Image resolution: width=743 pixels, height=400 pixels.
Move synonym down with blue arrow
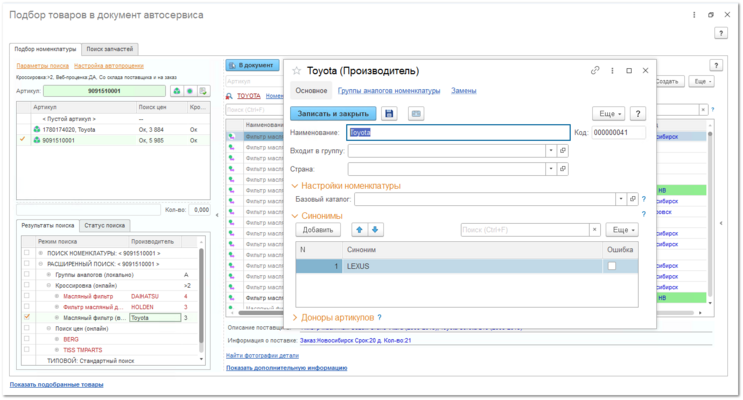point(375,230)
